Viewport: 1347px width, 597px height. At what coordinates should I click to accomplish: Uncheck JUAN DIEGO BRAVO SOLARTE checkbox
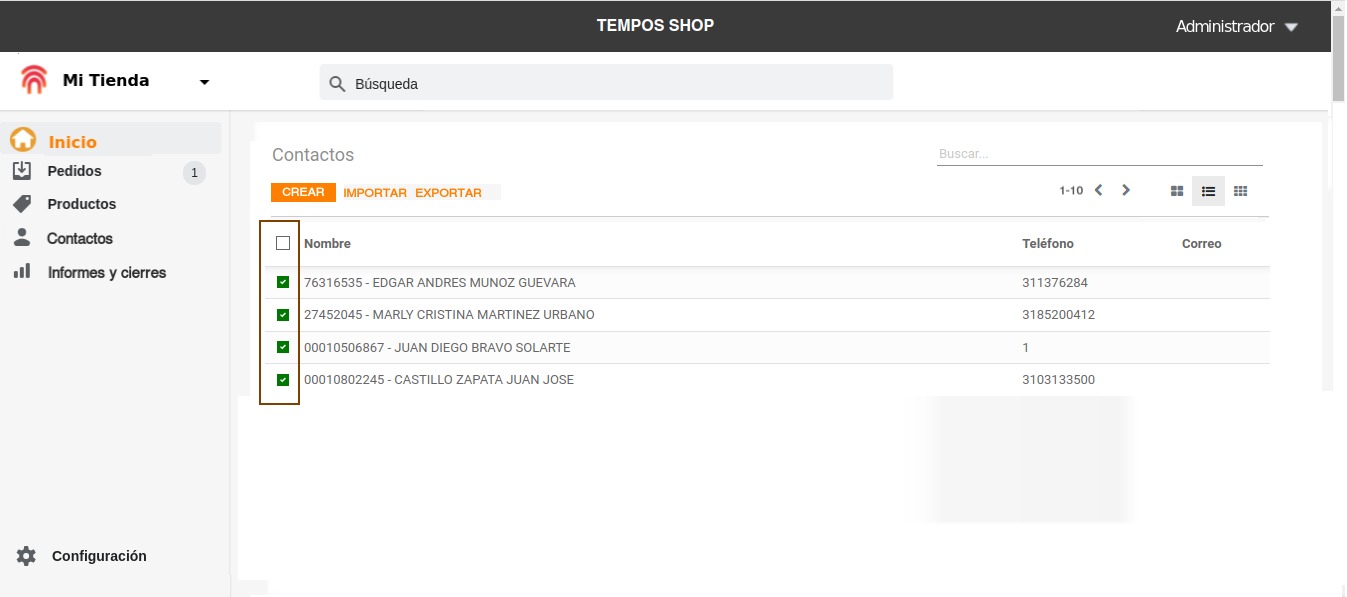pyautogui.click(x=283, y=347)
